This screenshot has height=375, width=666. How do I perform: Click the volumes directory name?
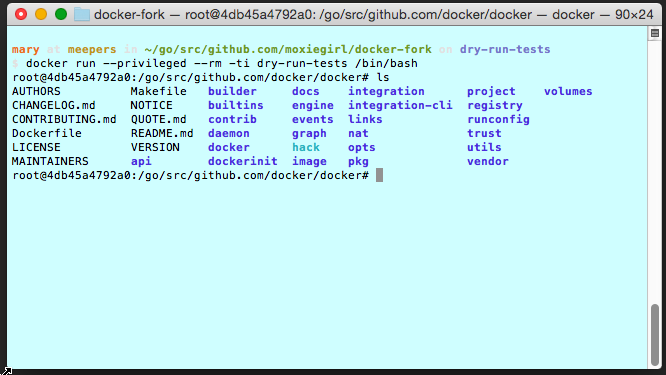pyautogui.click(x=568, y=91)
